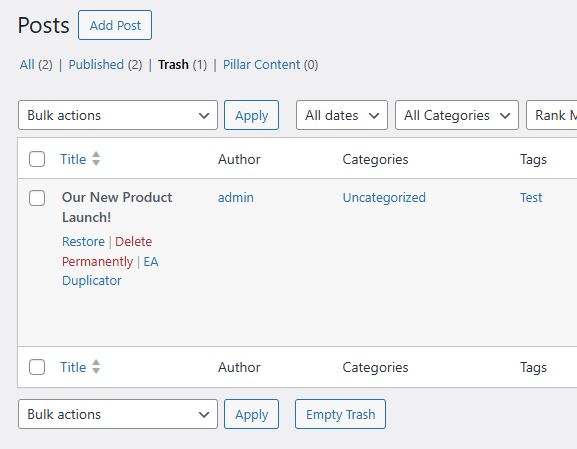Click Delete Permanently for the post
Image resolution: width=577 pixels, height=449 pixels.
pyautogui.click(x=107, y=251)
